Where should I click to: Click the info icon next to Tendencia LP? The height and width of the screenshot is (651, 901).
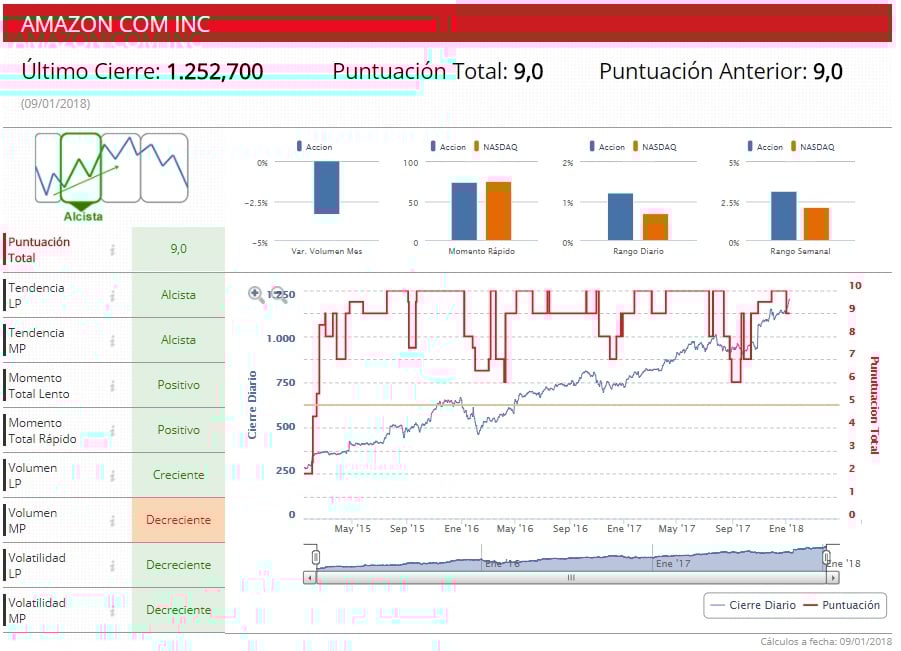tap(113, 295)
